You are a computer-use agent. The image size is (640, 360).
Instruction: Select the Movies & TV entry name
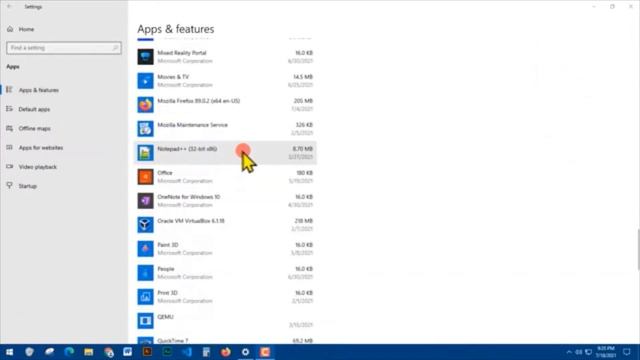[x=173, y=77]
